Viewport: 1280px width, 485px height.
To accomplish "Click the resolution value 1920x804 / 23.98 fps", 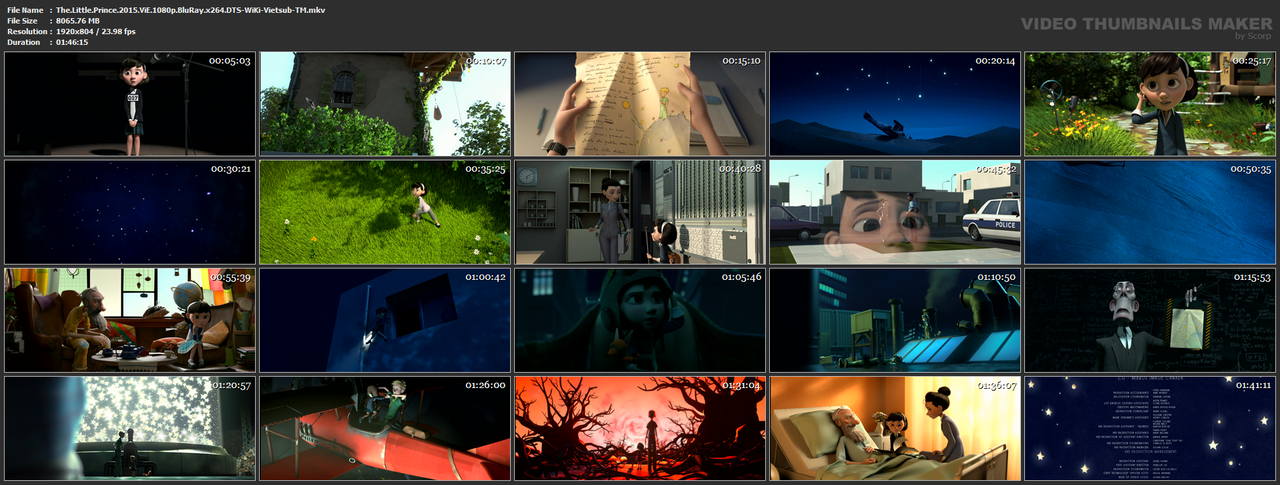I will 96,31.
